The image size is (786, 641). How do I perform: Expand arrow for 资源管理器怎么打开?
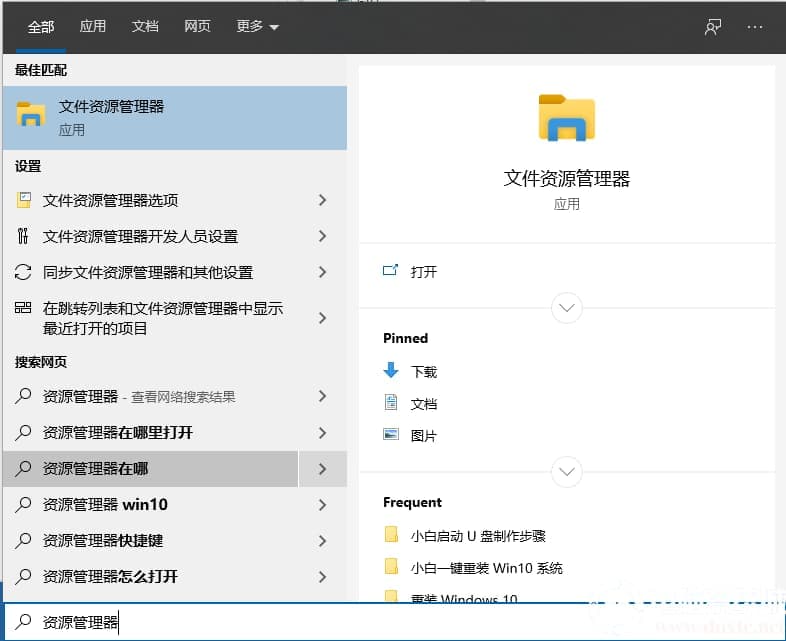click(322, 577)
